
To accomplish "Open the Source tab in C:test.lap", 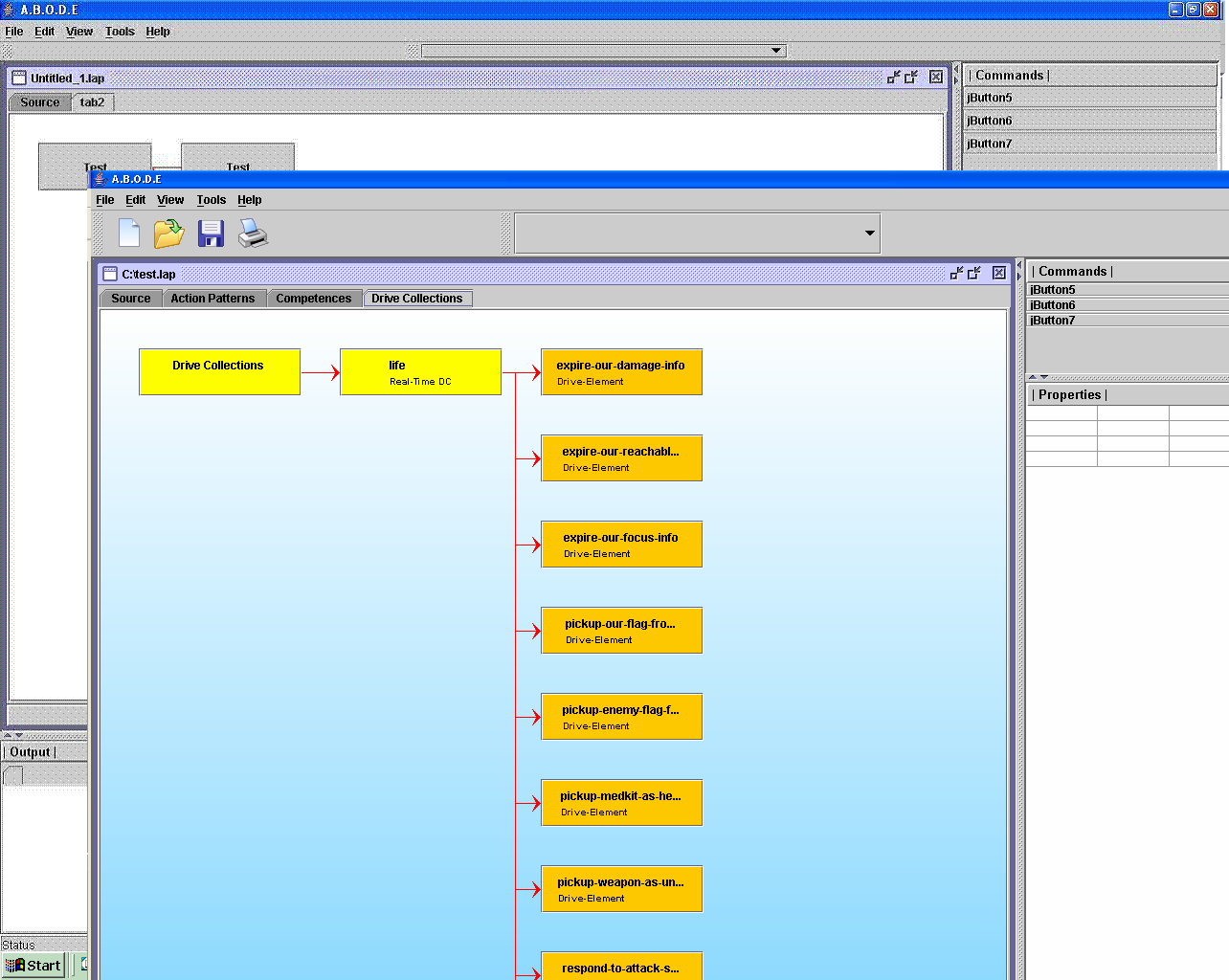I will pyautogui.click(x=130, y=299).
